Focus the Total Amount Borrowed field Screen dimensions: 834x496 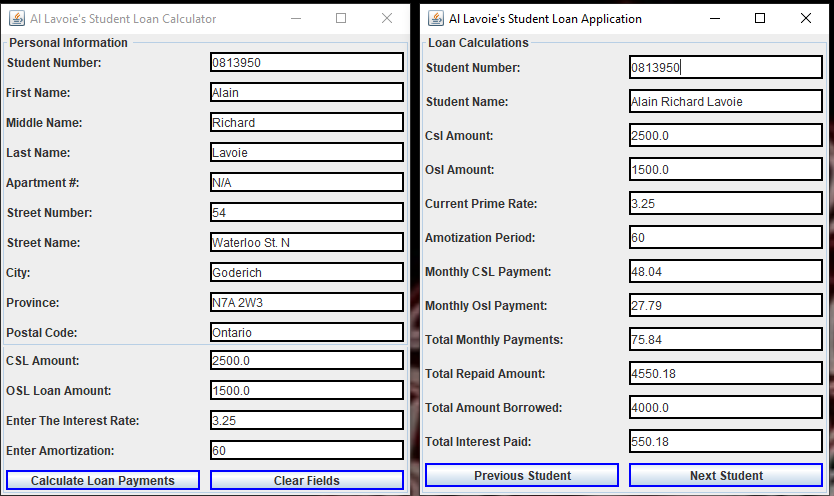pos(726,408)
